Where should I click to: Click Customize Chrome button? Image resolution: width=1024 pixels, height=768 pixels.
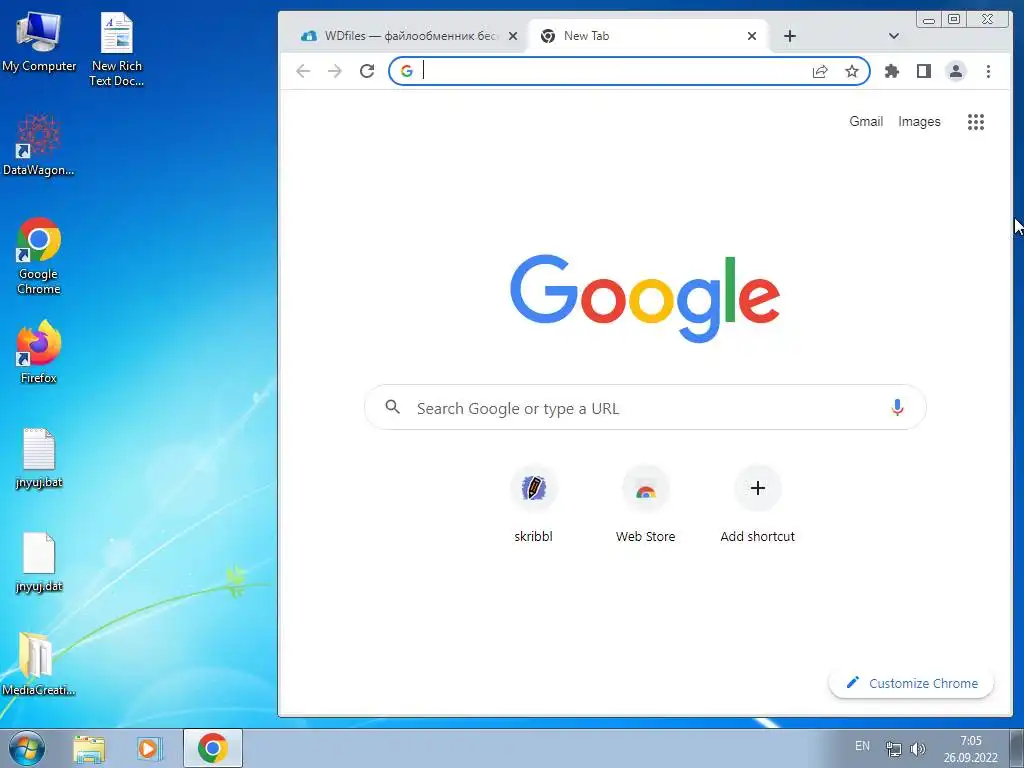pyautogui.click(x=912, y=683)
